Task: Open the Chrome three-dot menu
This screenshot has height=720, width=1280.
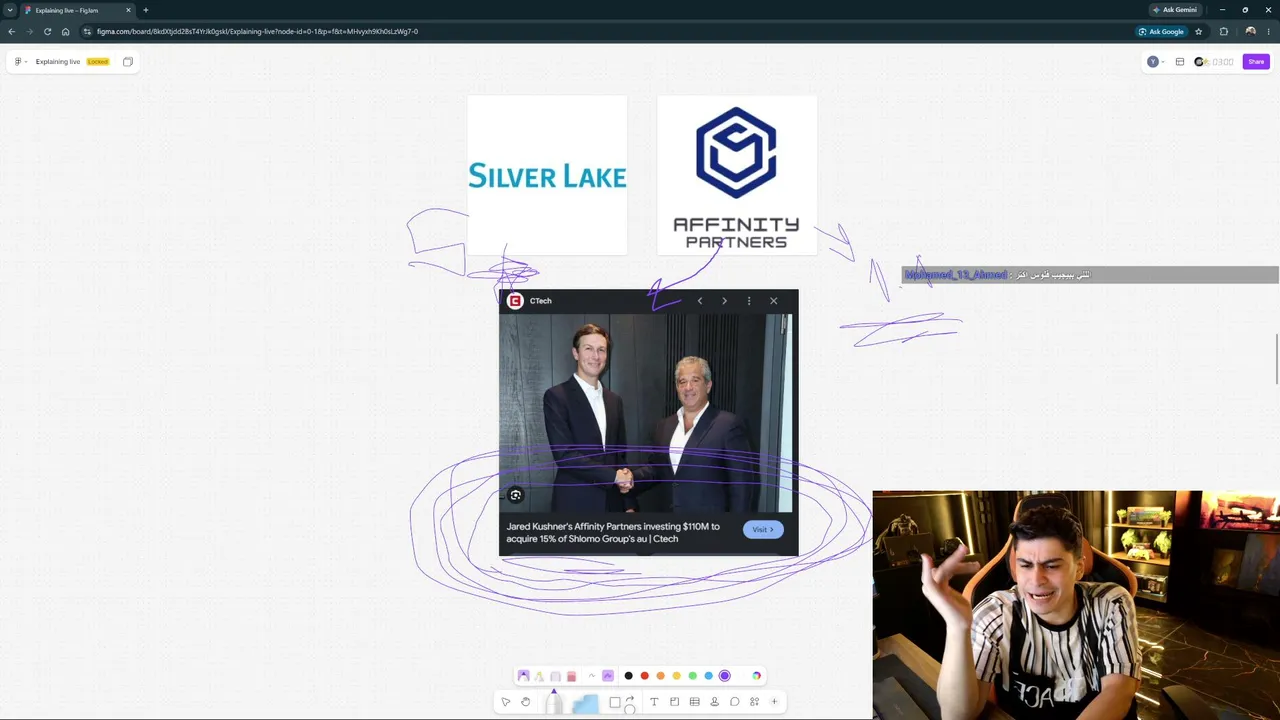Action: pos(1269,32)
